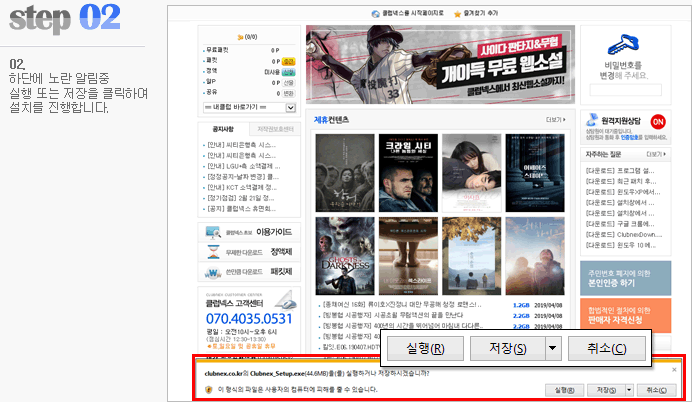Open FAQ [다운로드] 프로그램 설...
692x402 pixels.
point(620,170)
